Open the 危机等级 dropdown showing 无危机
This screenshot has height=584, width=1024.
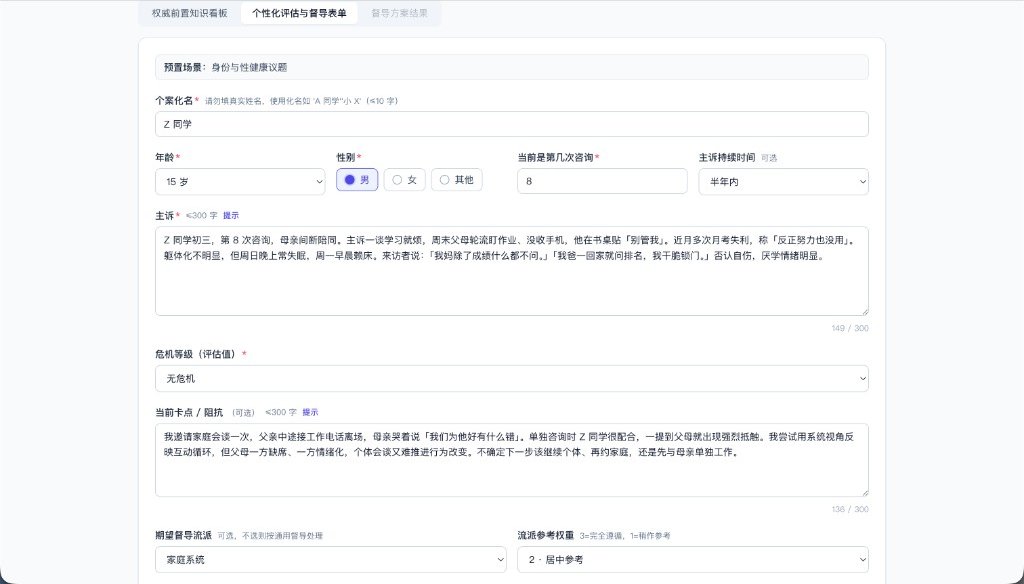(x=511, y=378)
